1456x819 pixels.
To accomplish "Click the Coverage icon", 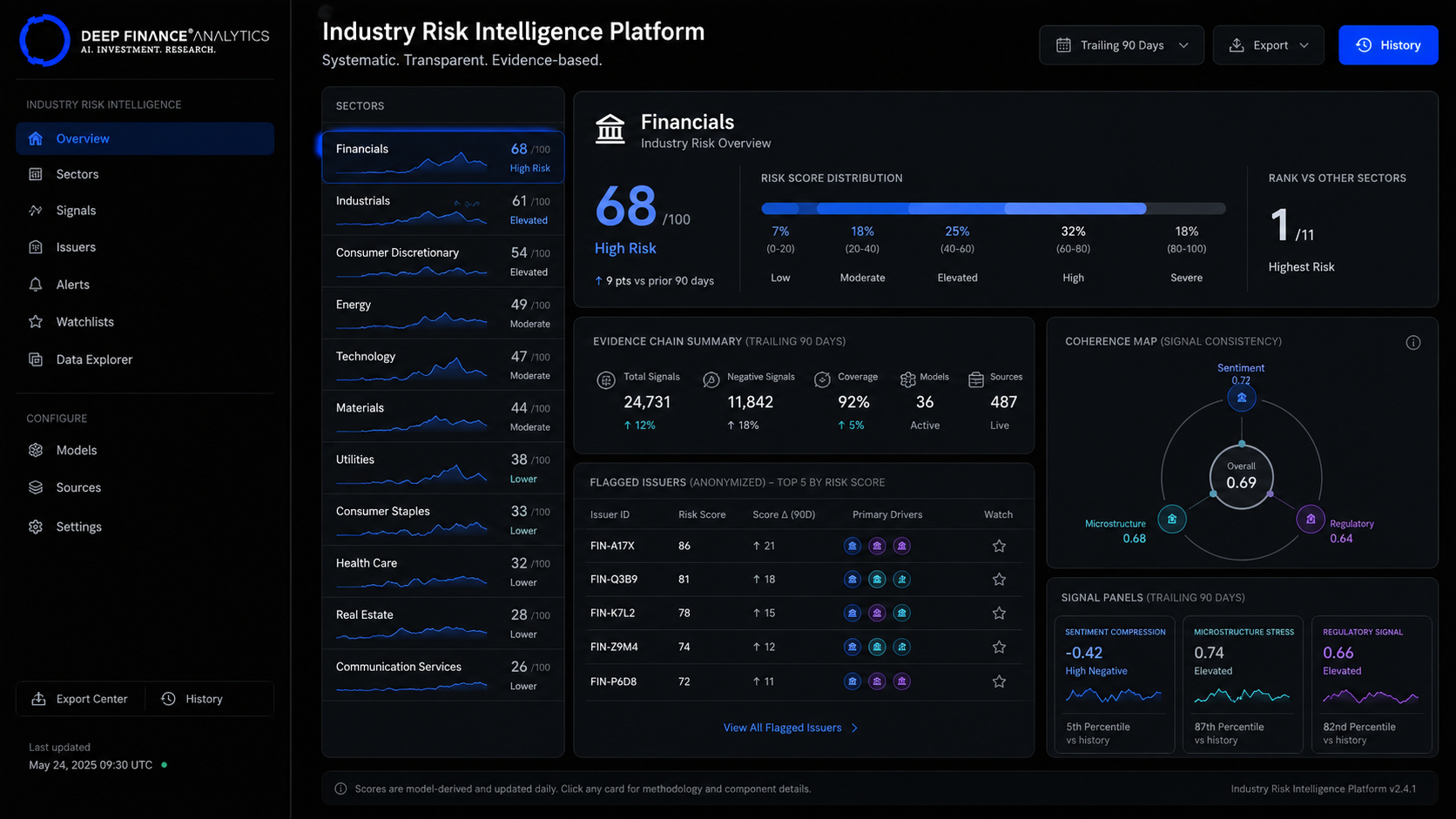I will click(822, 379).
